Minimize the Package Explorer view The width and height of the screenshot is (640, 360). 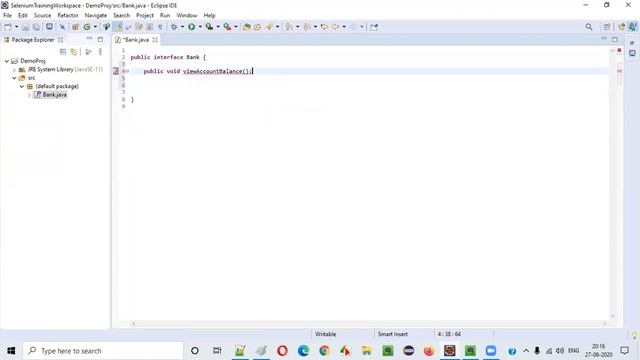click(x=89, y=39)
